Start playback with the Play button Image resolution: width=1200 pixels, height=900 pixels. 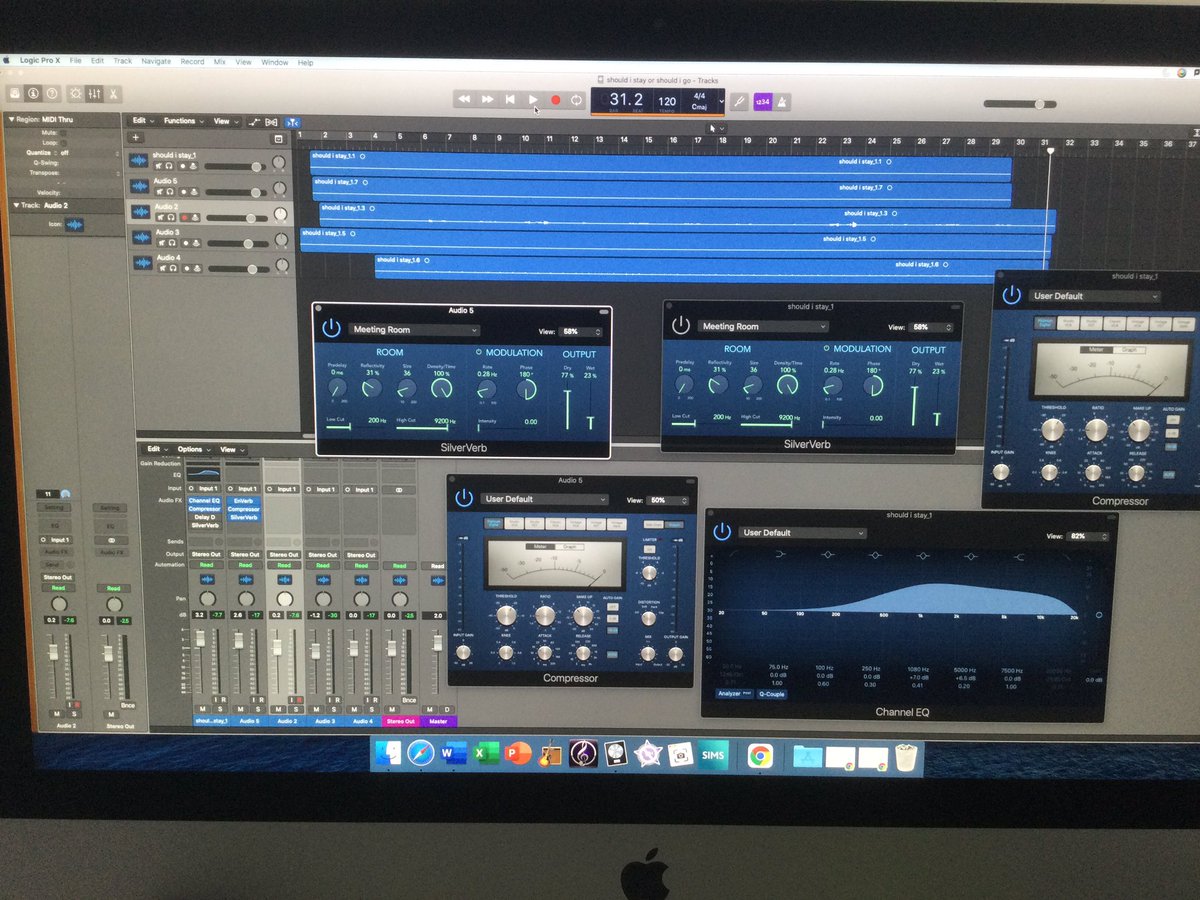[x=533, y=100]
